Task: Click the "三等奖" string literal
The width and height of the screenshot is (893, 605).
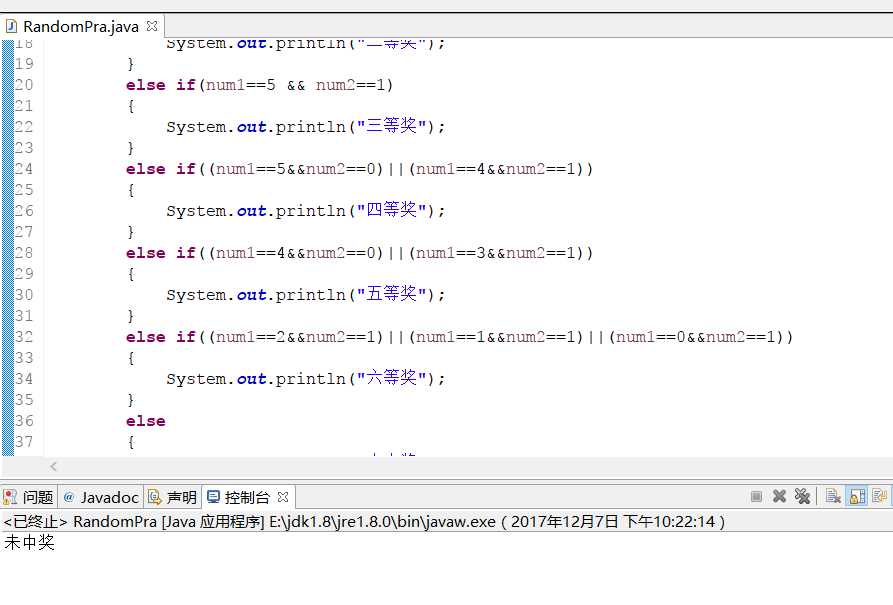Action: (x=392, y=126)
